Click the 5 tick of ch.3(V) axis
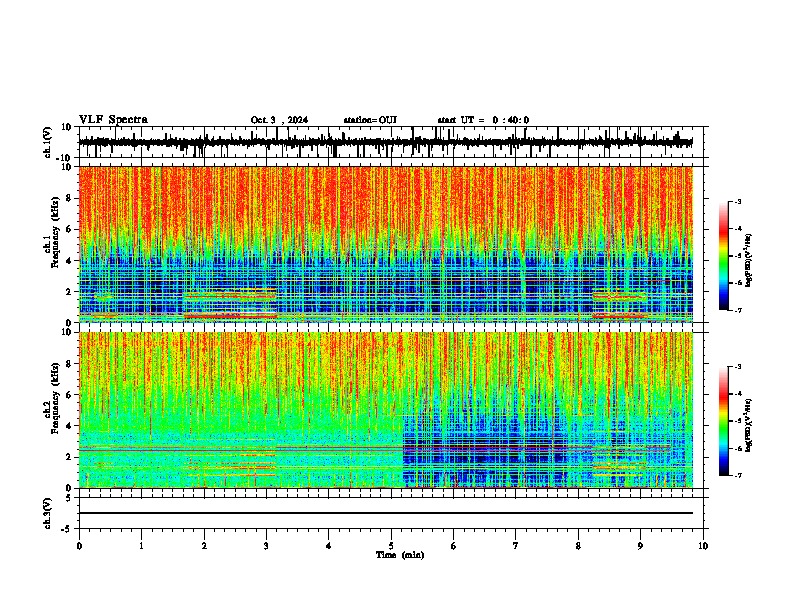Viewport: 792px width, 612px height. 69,498
